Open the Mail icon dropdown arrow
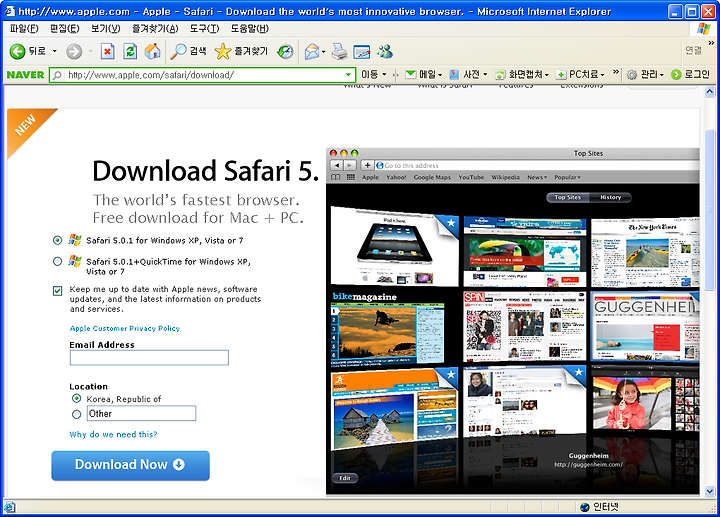 pos(323,52)
